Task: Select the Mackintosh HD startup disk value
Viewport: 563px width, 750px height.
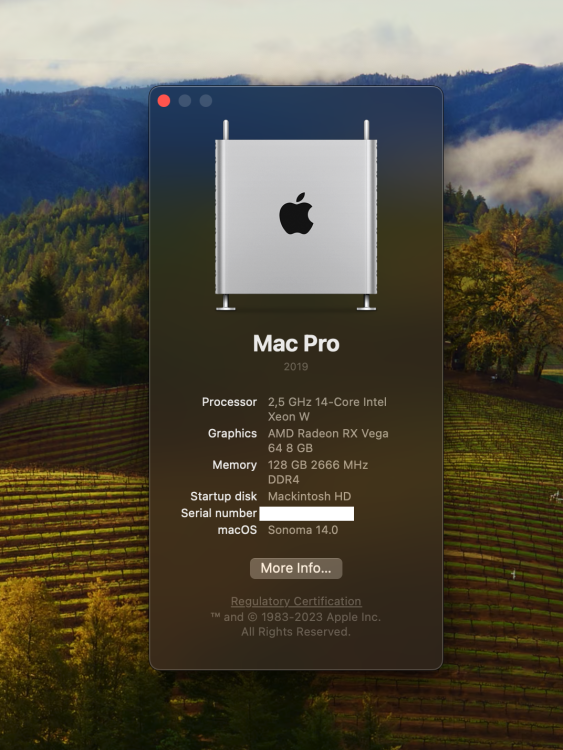Action: point(309,496)
